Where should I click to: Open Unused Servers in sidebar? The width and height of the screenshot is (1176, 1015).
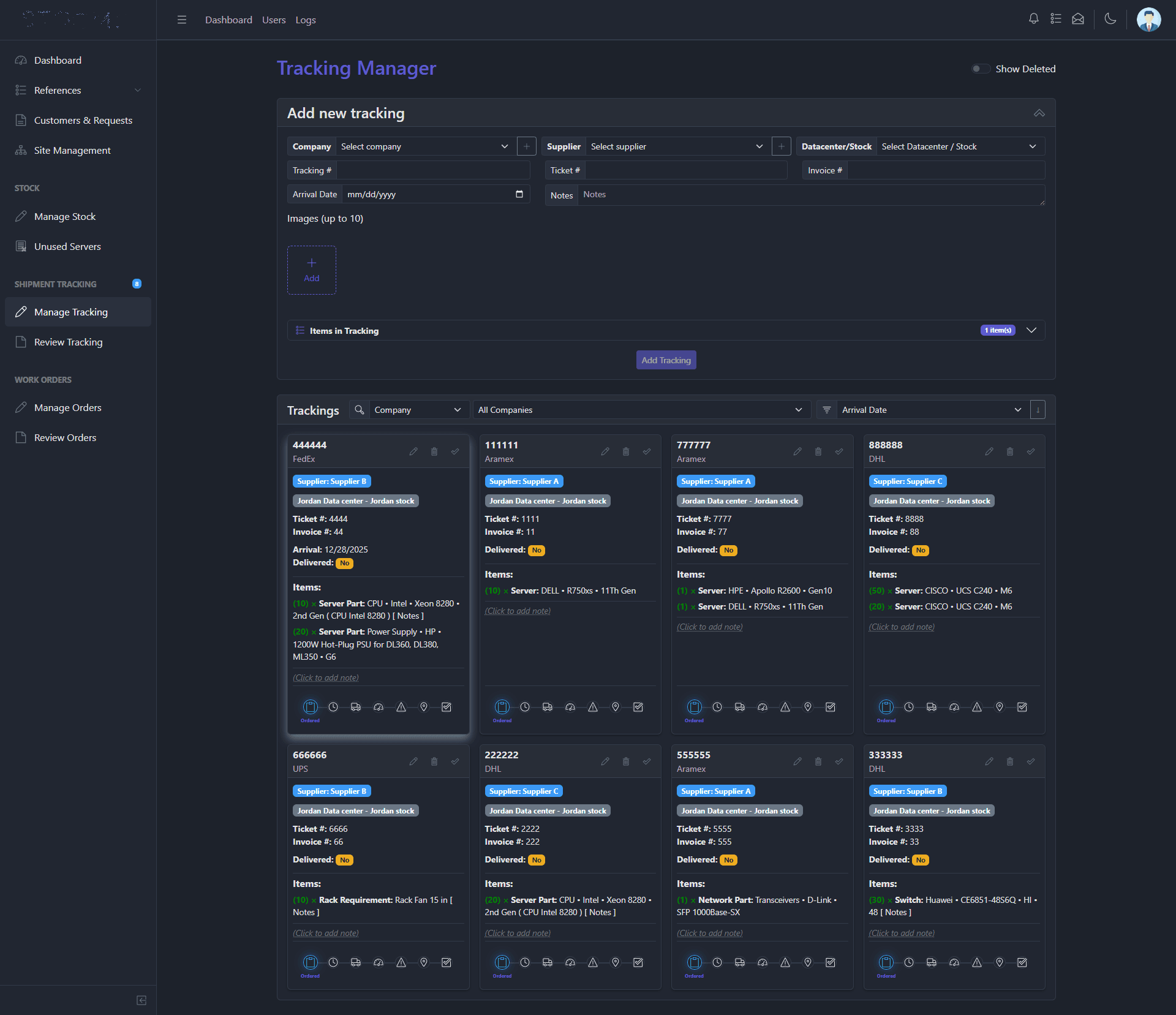tap(78, 246)
